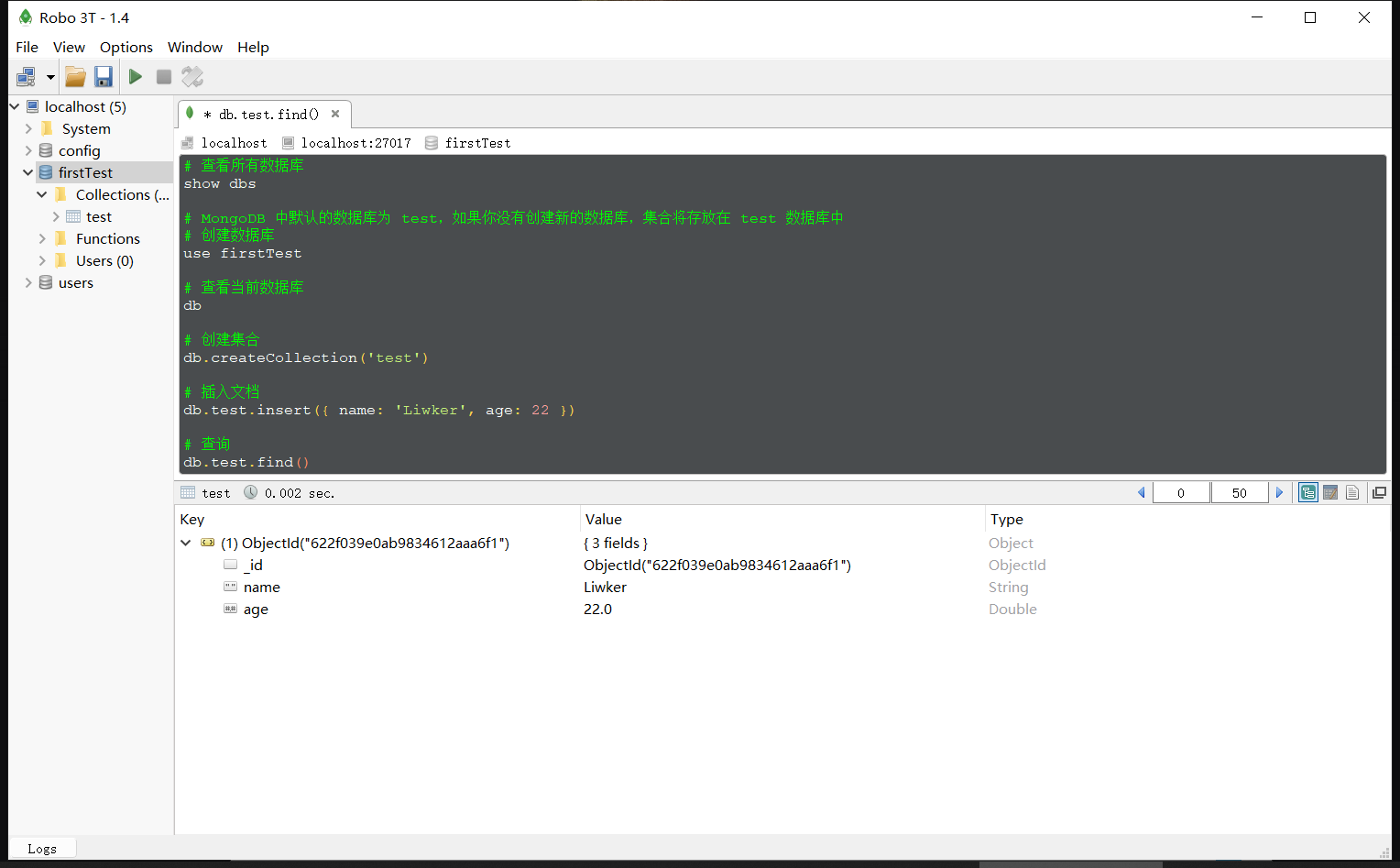Screen dimensions: 1400x868
Task: Run the script with the green play button
Action: coord(136,77)
